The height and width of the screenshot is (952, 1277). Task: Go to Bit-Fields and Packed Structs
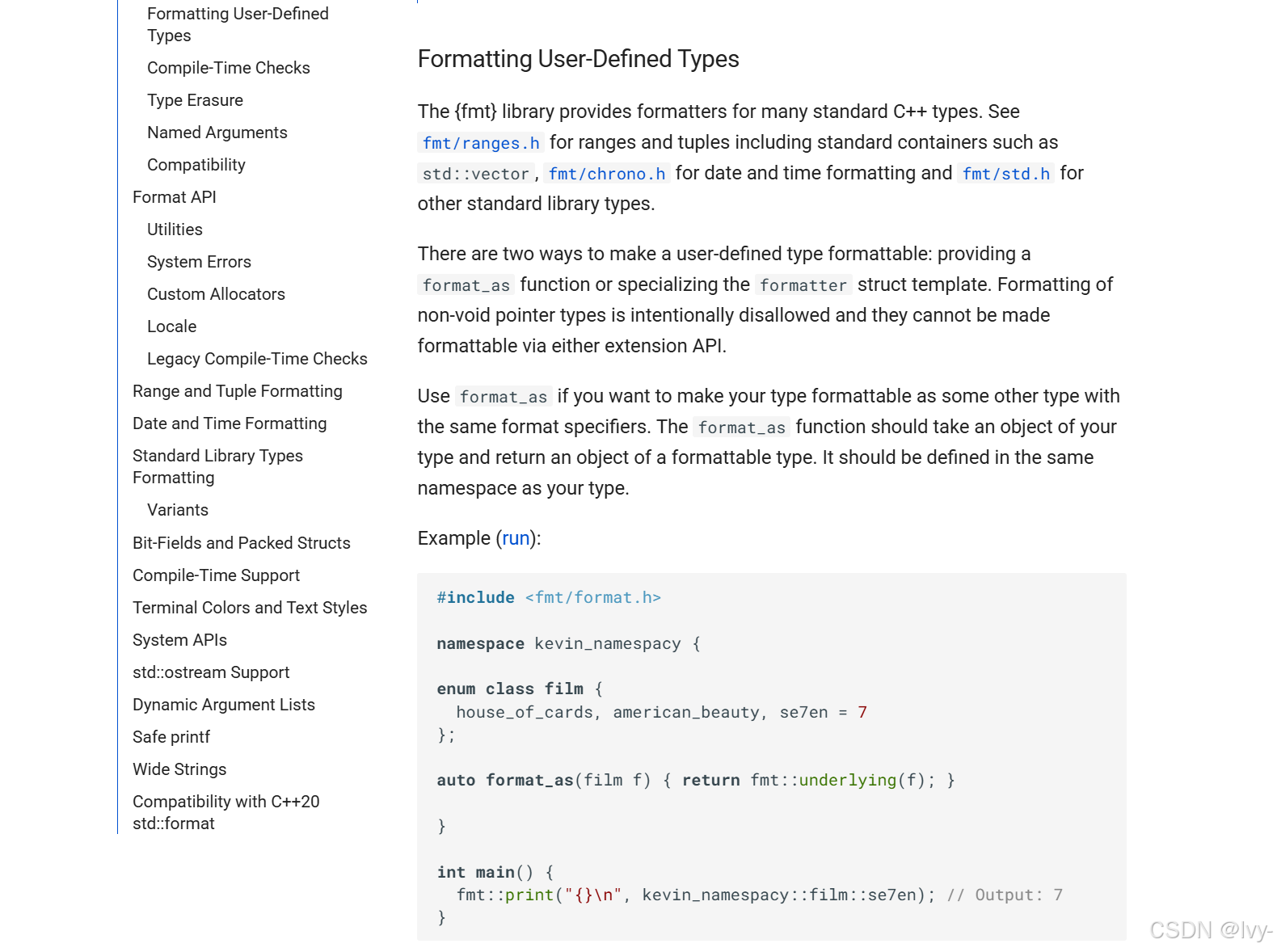click(x=242, y=543)
